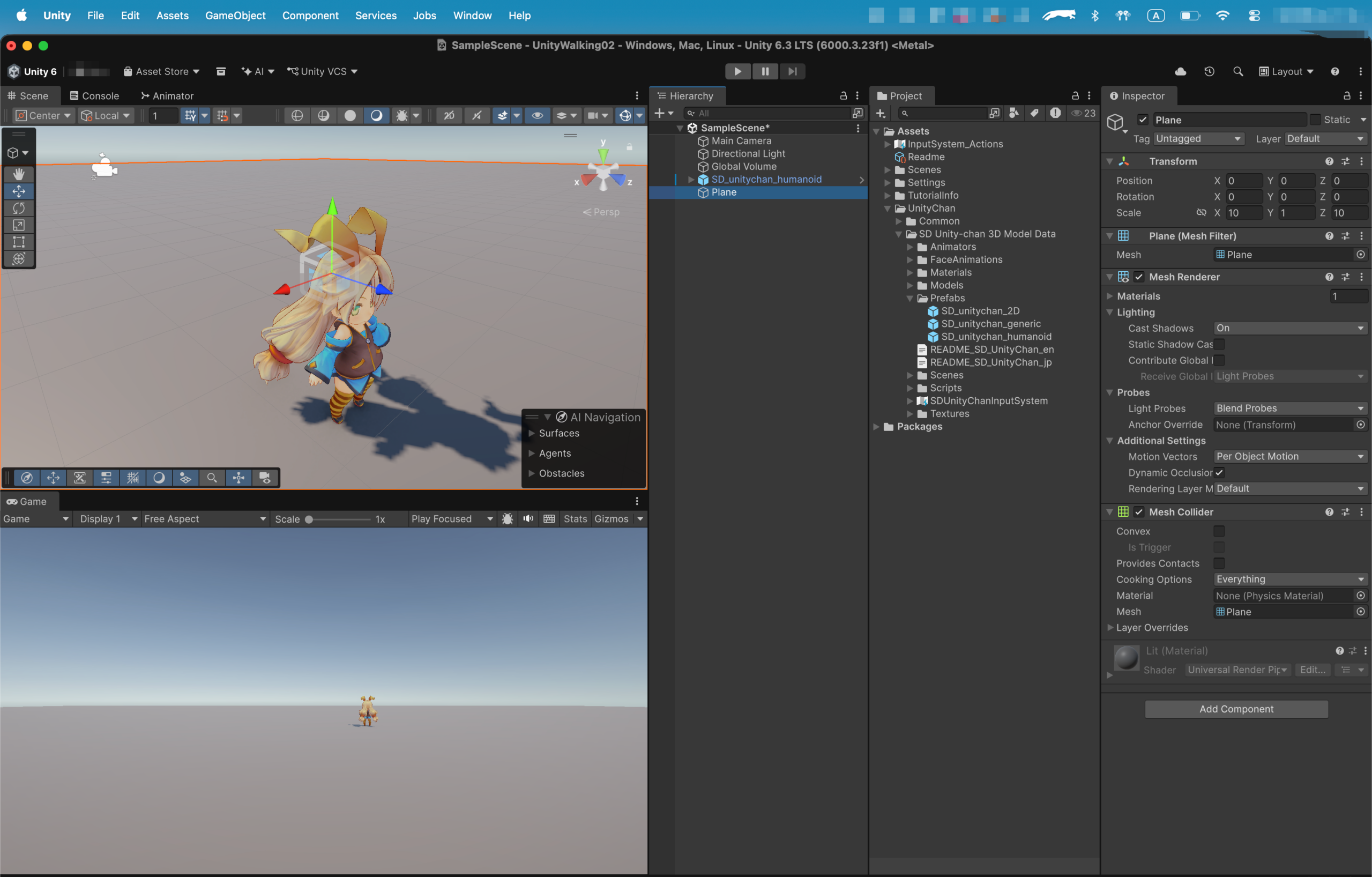Enable the Provides Contacts checkbox

1219,563
